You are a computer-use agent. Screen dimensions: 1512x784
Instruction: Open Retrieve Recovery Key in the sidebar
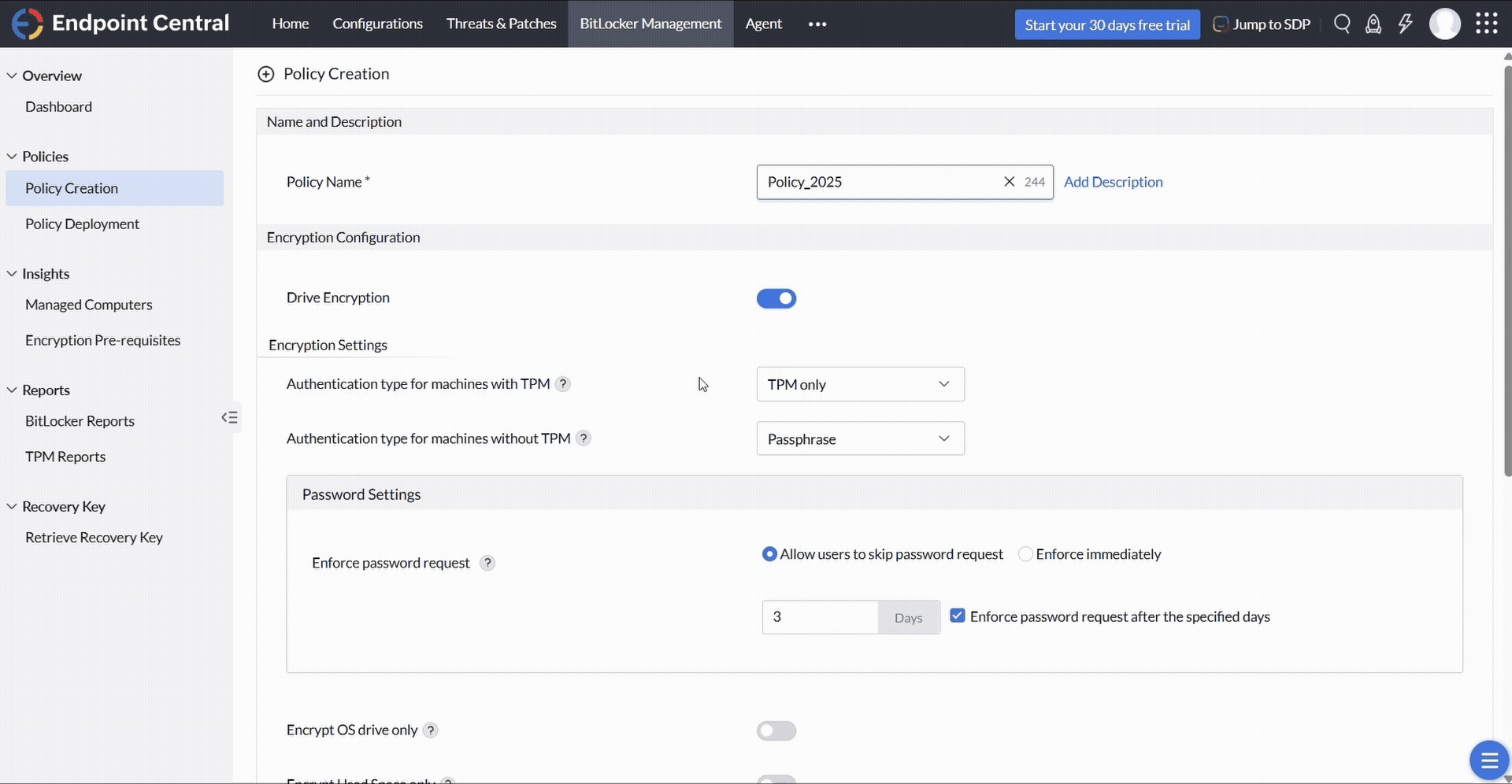pyautogui.click(x=94, y=538)
